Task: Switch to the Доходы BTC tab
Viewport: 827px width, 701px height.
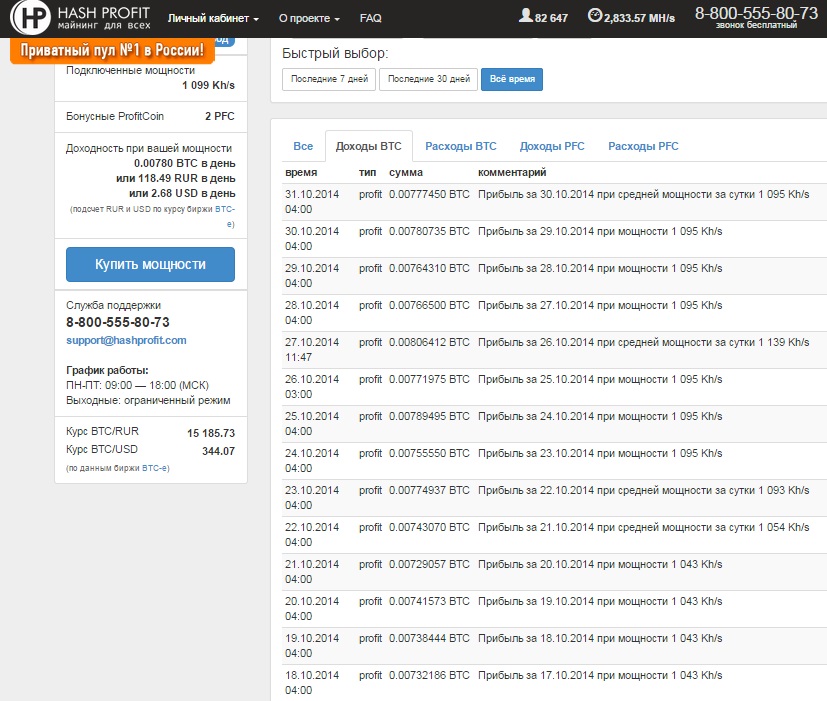Action: [x=369, y=146]
